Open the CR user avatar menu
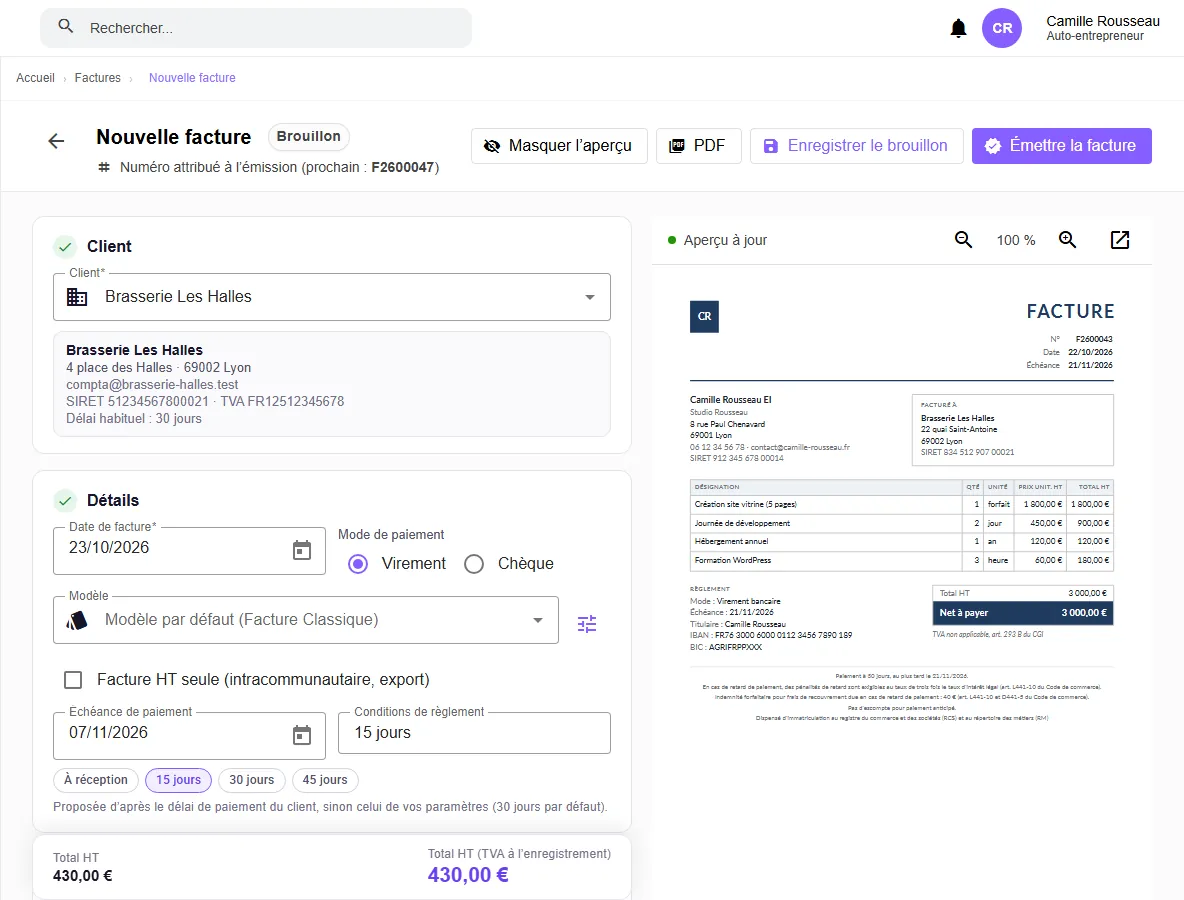 tap(1002, 28)
